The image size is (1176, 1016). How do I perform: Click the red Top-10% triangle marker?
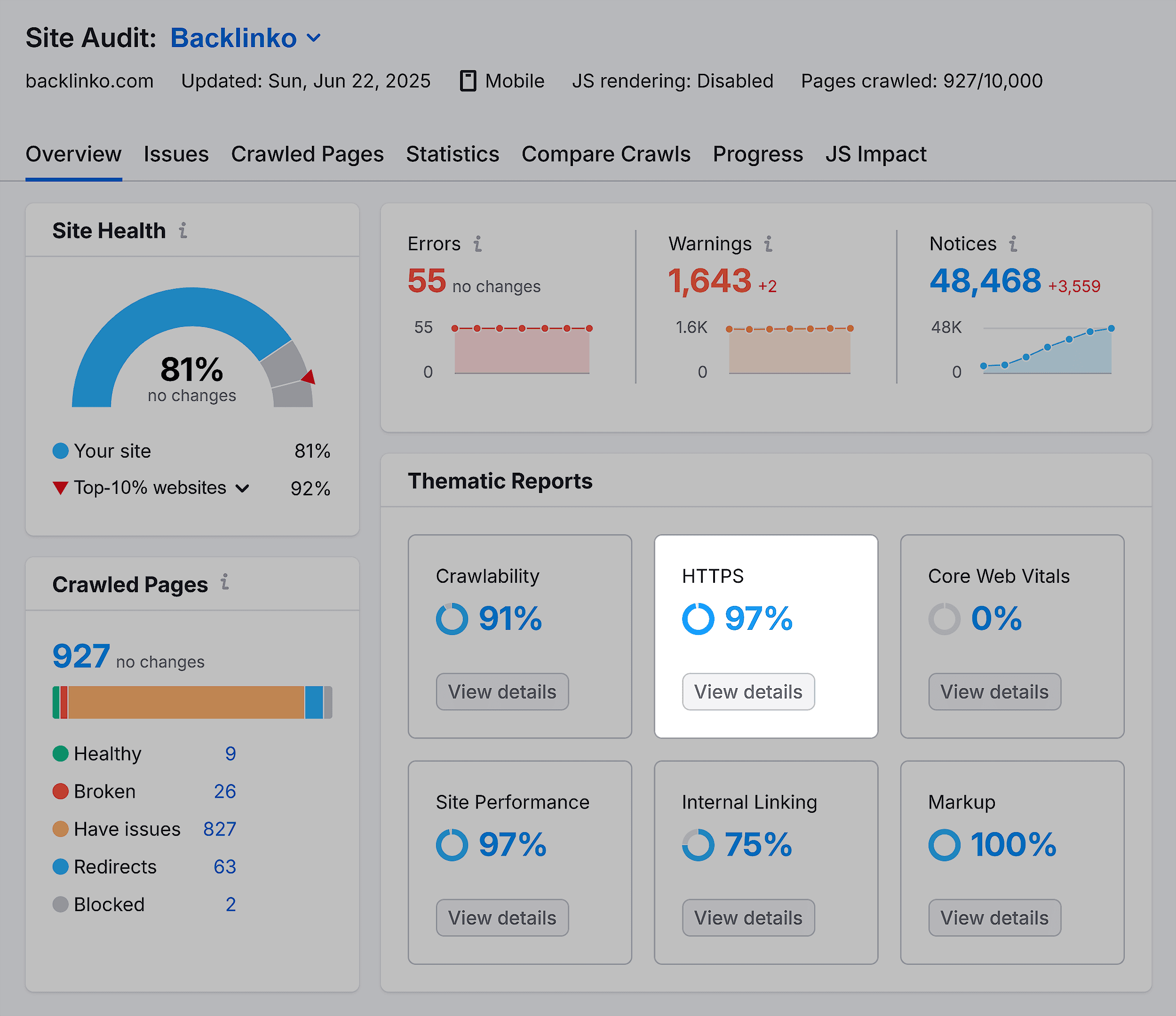point(60,488)
